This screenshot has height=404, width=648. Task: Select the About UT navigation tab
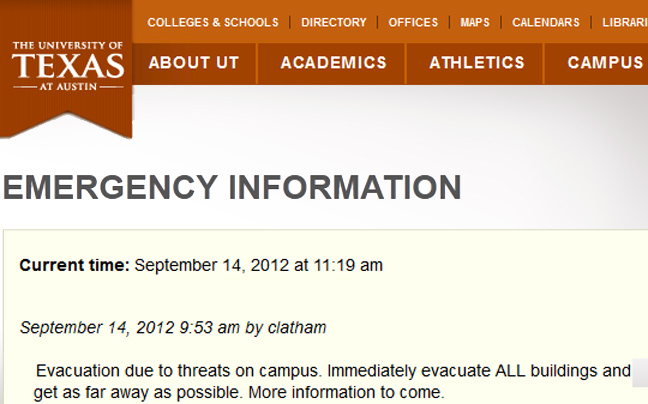194,63
